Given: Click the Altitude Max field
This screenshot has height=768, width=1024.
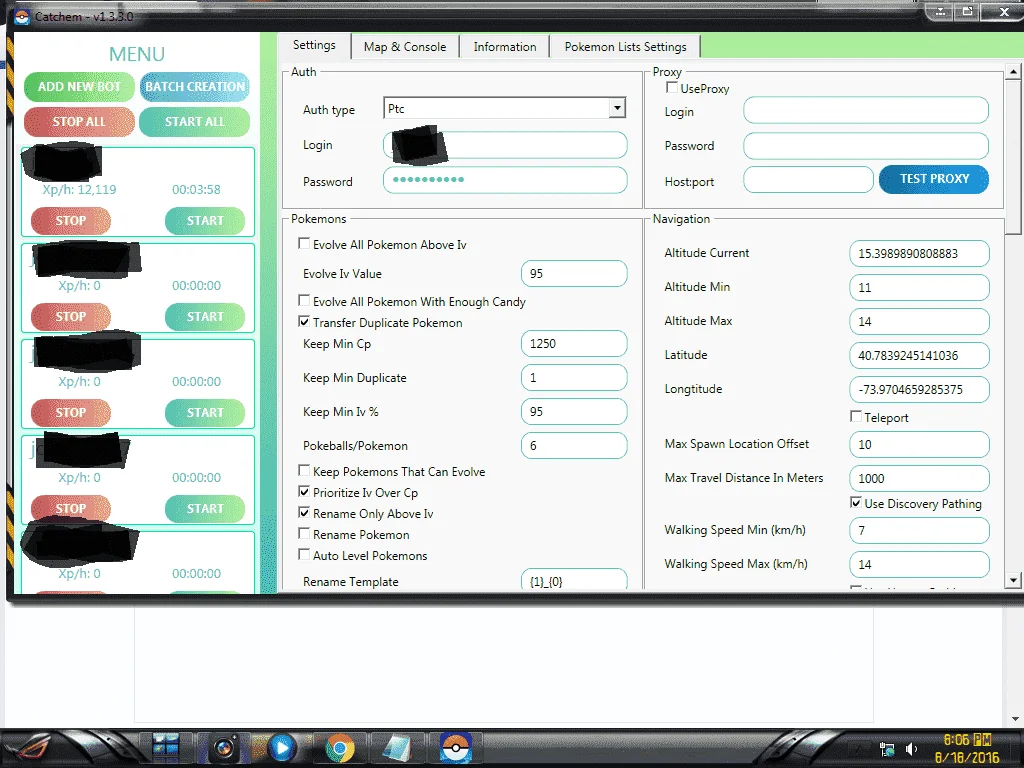Looking at the screenshot, I should pos(919,321).
